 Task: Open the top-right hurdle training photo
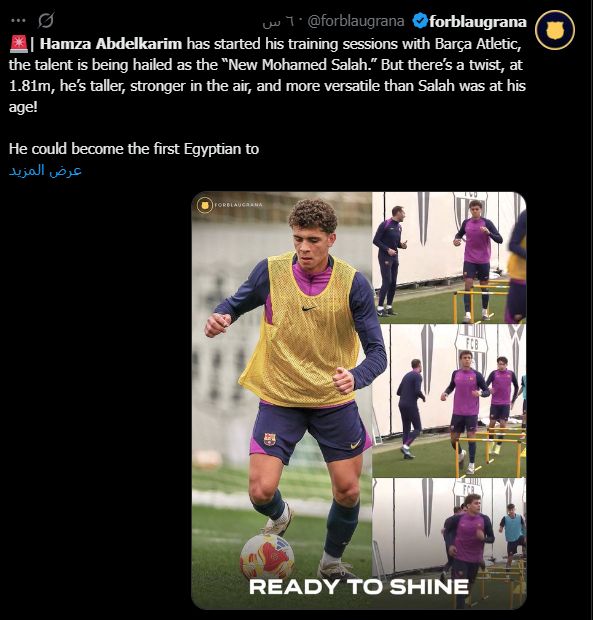(449, 257)
